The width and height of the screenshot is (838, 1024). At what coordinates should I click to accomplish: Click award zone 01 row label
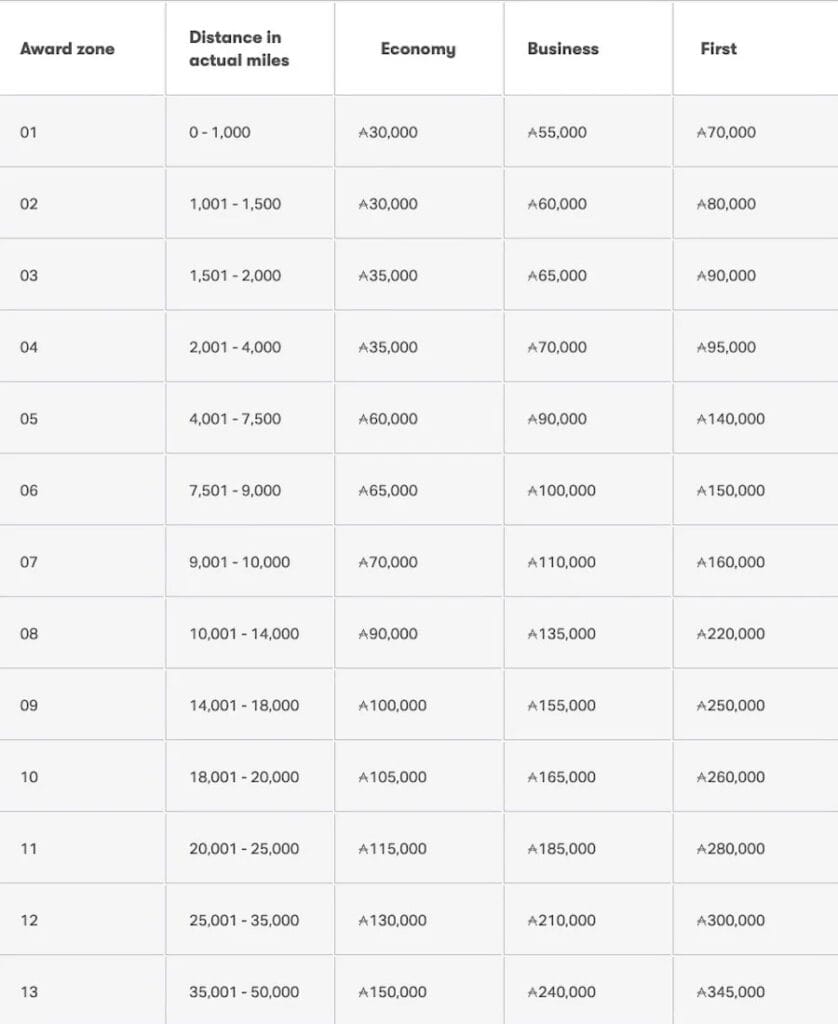point(28,132)
